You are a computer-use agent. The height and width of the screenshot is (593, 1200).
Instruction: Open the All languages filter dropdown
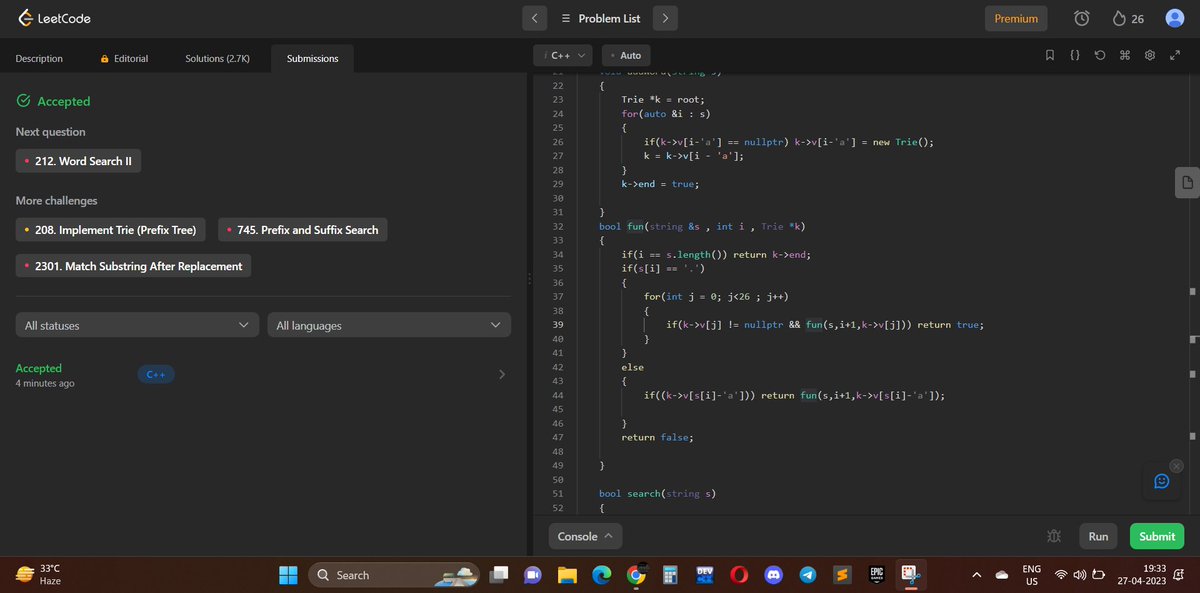coord(389,325)
